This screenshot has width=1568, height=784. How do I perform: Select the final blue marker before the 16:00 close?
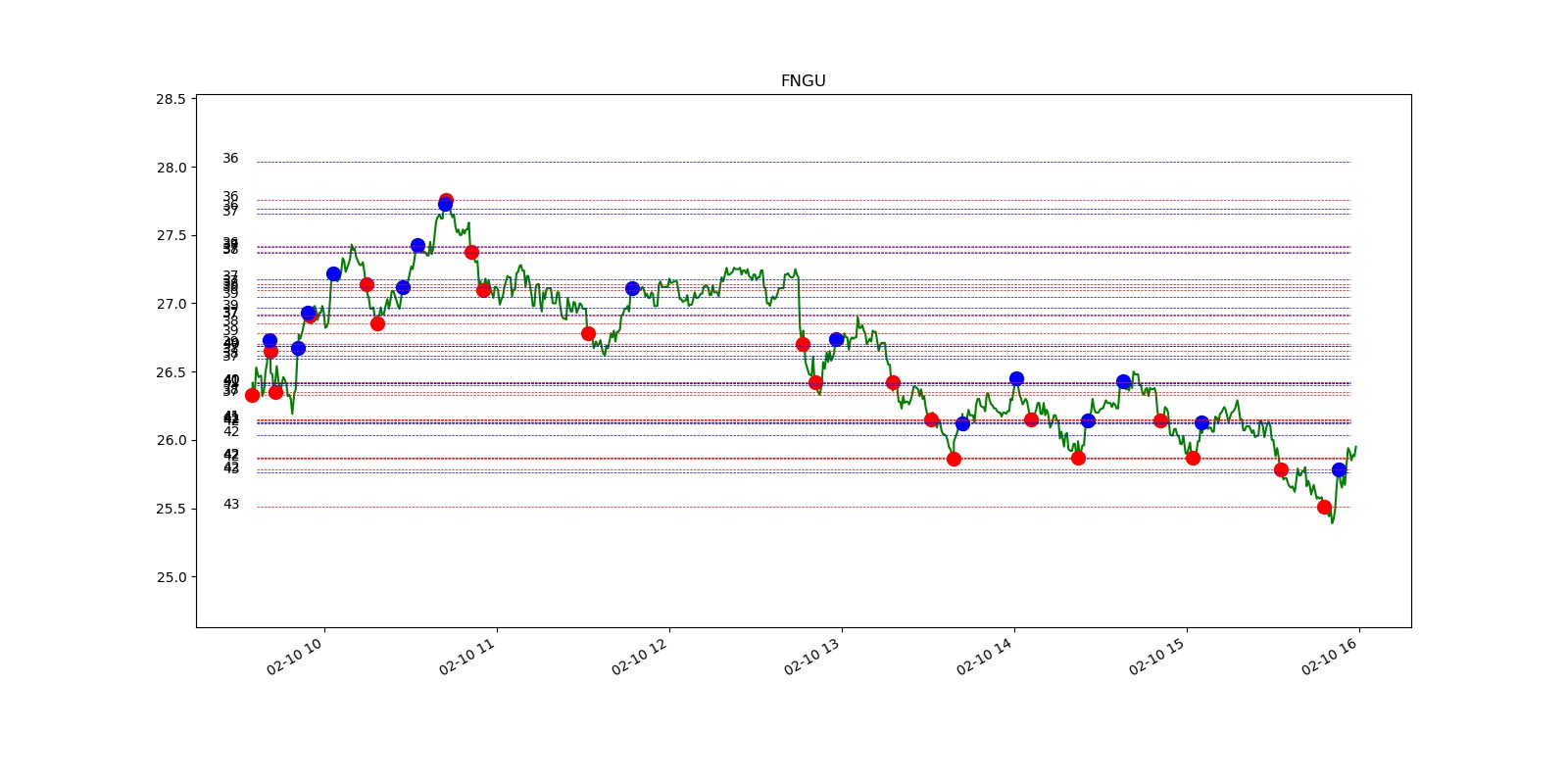pyautogui.click(x=1339, y=469)
